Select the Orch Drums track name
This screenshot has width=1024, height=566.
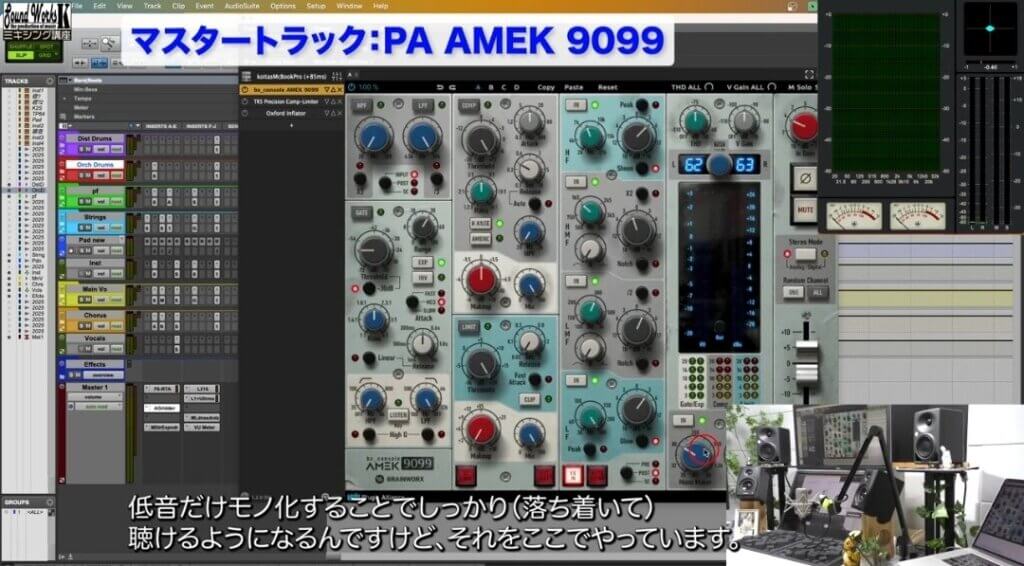click(x=95, y=165)
